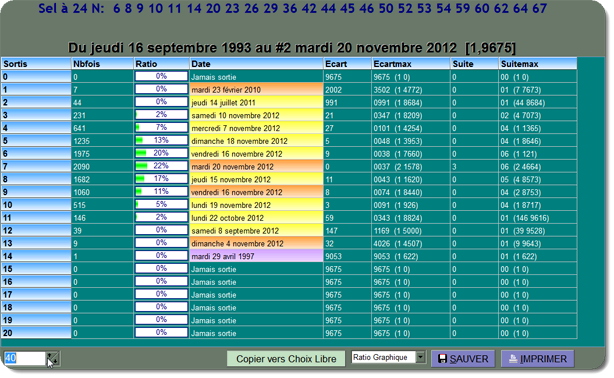The width and height of the screenshot is (614, 378).
Task: Select Sortis row header 20
Action: (36, 333)
